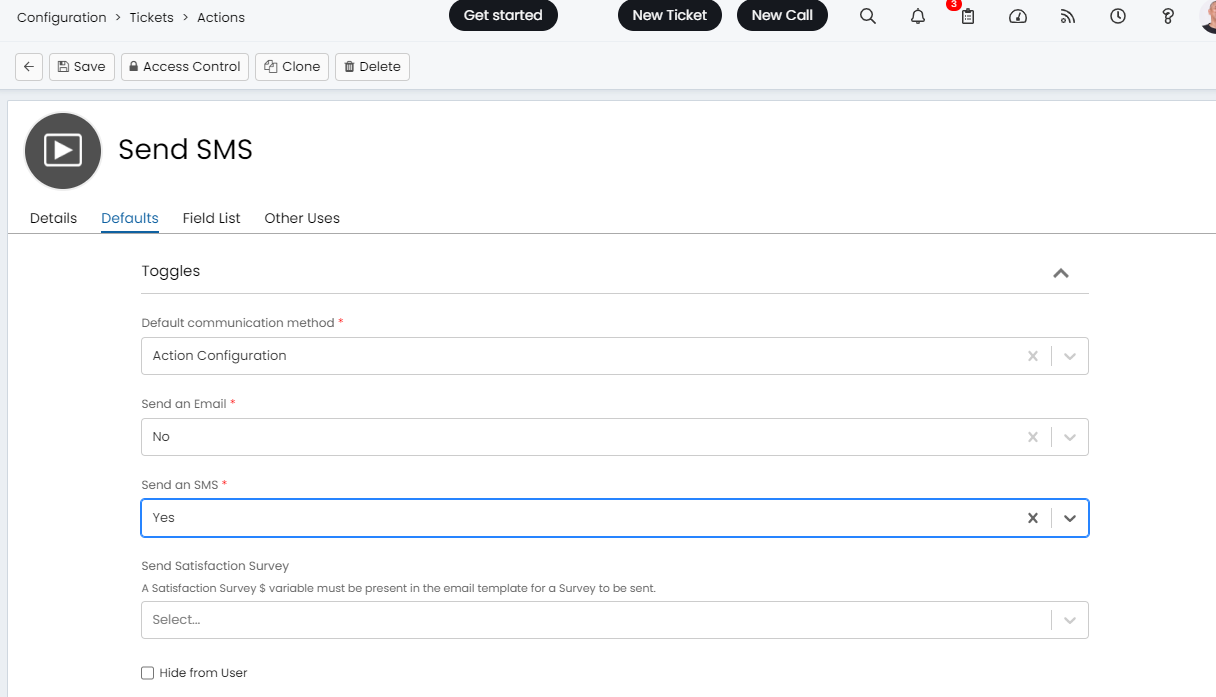Start a New Call
Image resolution: width=1216 pixels, height=697 pixels.
782,16
